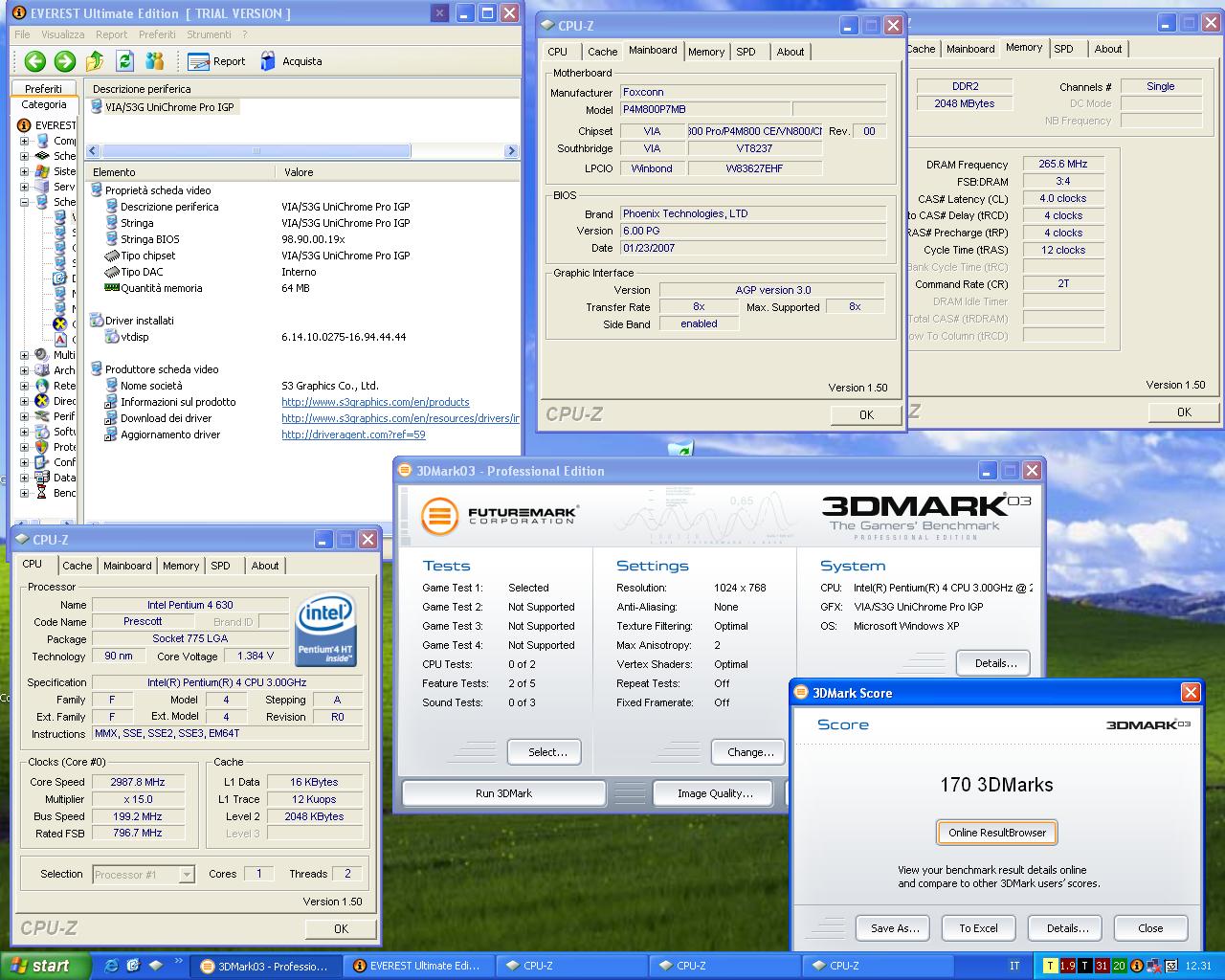The image size is (1225, 980).
Task: Select the Comp computer icon in EVEREST tree
Action: pos(42,141)
